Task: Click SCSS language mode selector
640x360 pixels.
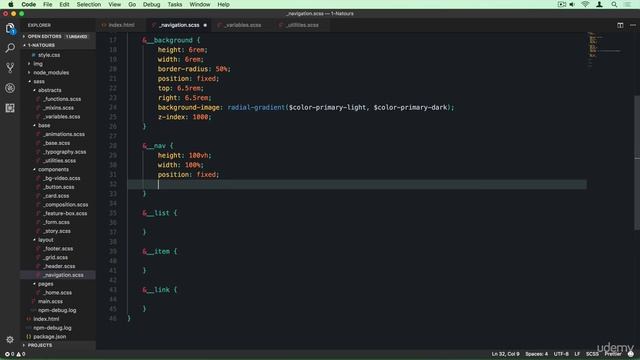Action: tap(592, 354)
